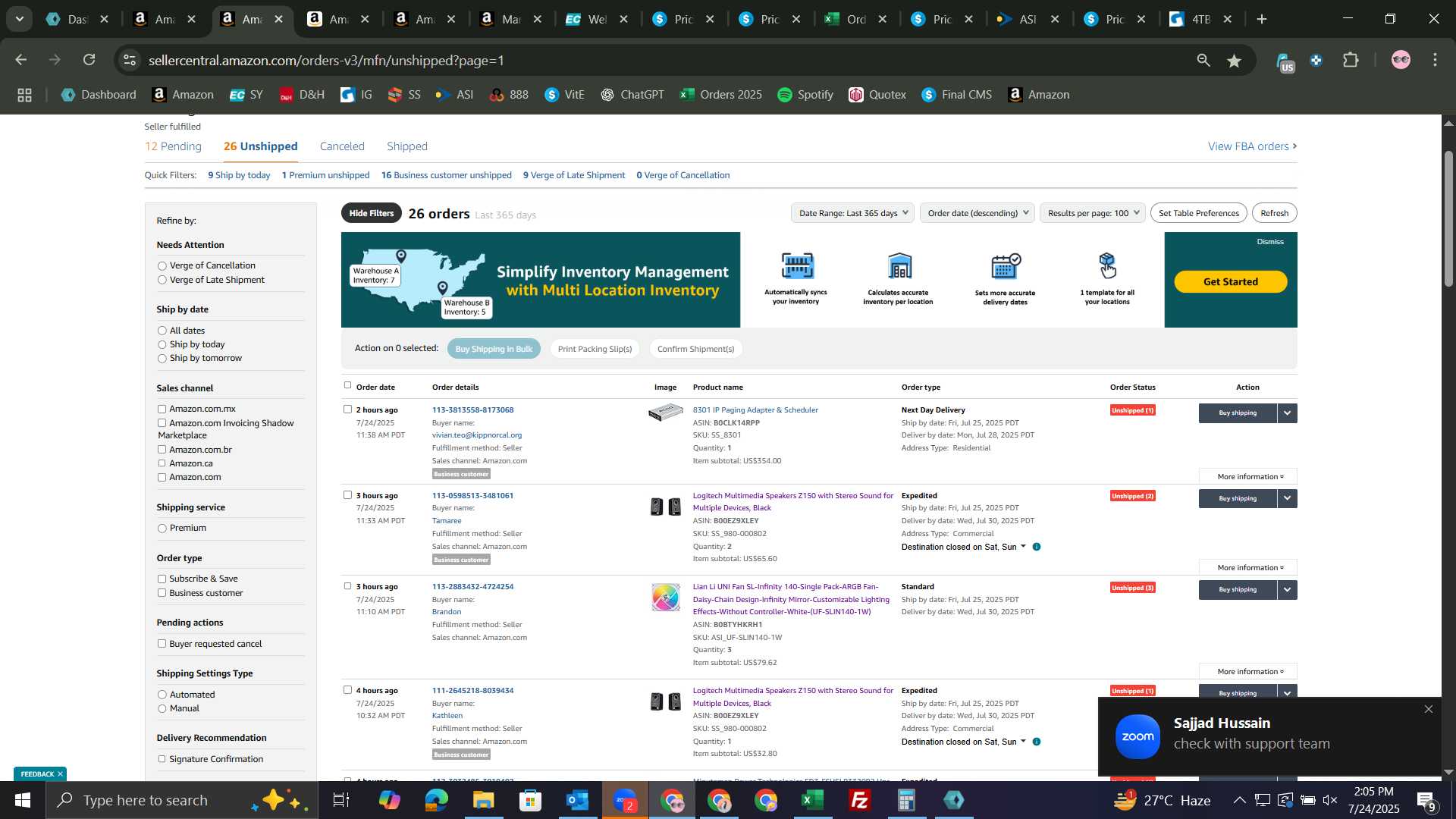Check the Business customer order type
Image resolution: width=1456 pixels, height=819 pixels.
[x=162, y=593]
